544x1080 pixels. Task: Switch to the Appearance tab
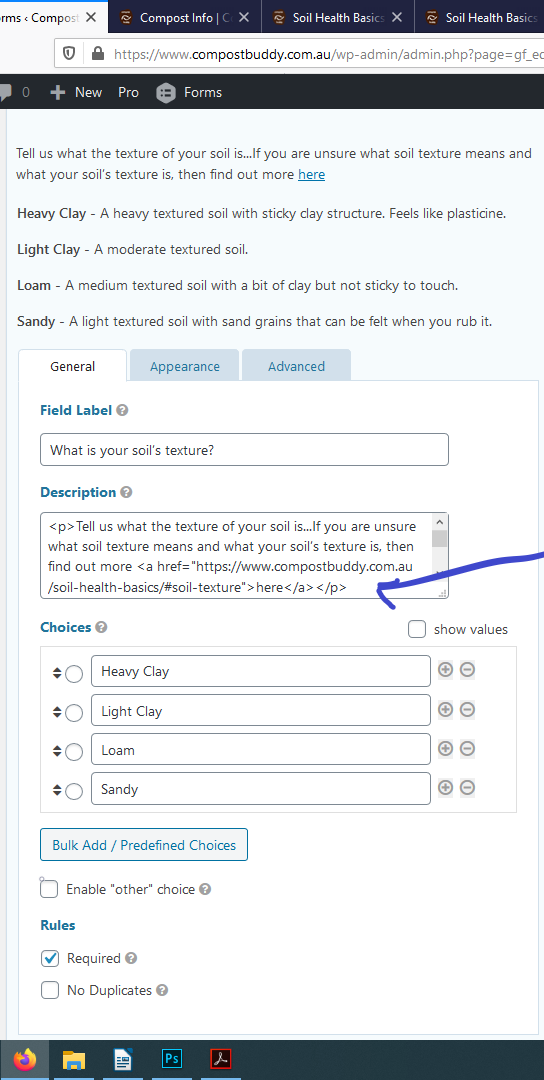tap(185, 366)
